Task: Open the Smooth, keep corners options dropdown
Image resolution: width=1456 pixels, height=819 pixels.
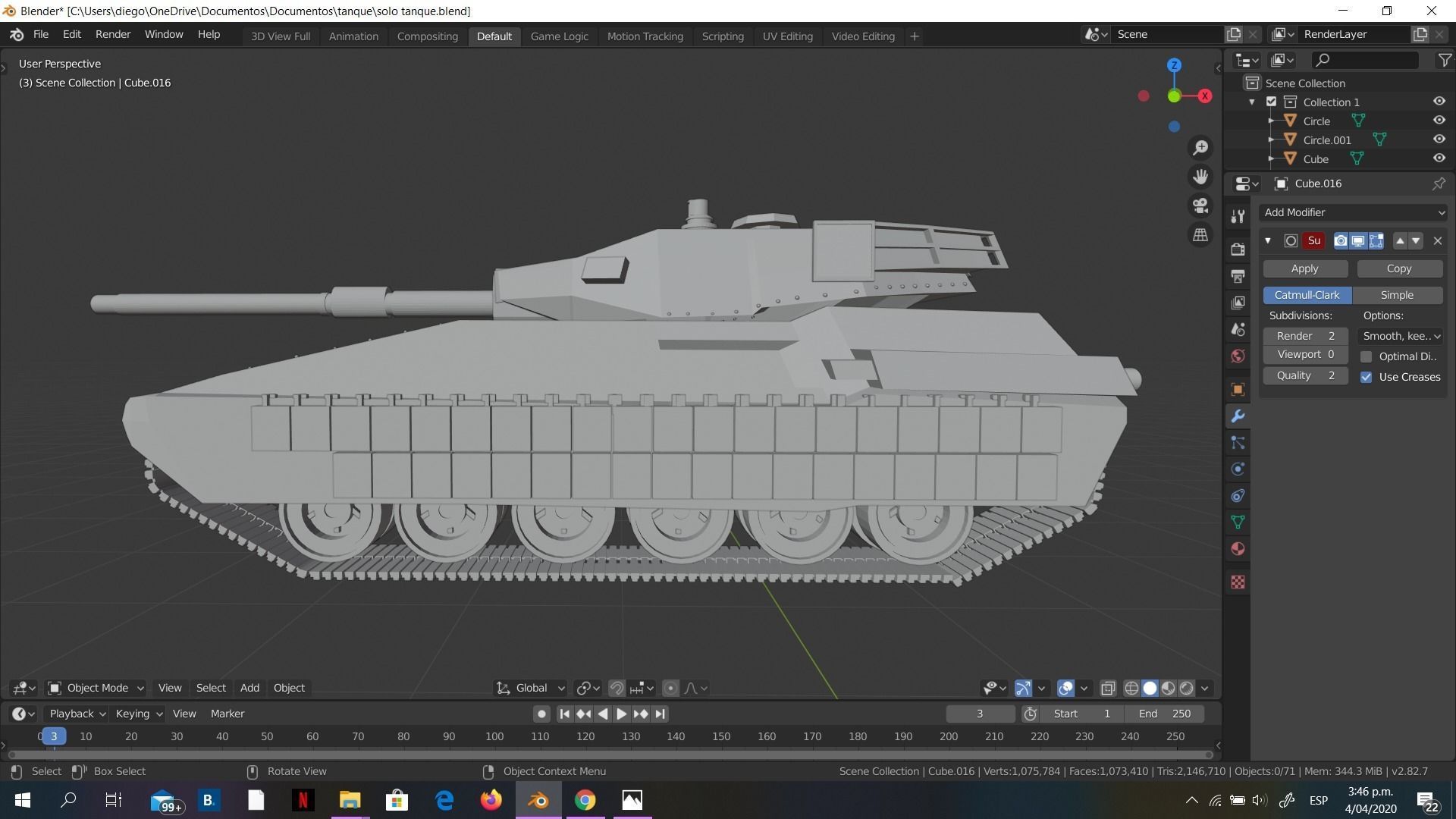Action: coord(1401,336)
